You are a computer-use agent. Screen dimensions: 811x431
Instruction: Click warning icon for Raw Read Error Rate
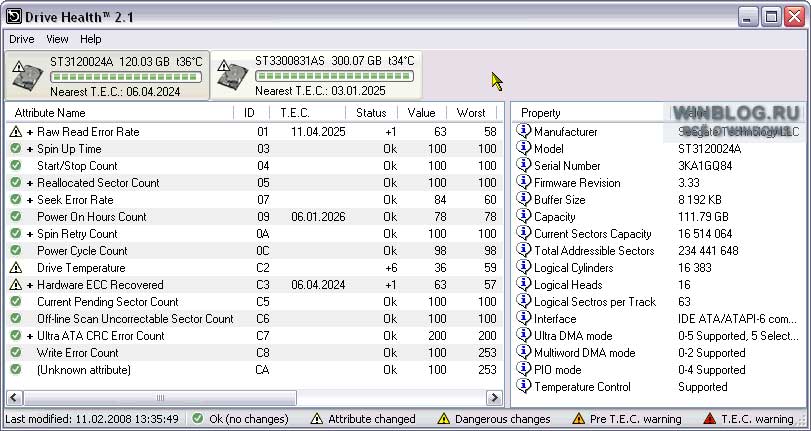(16, 132)
